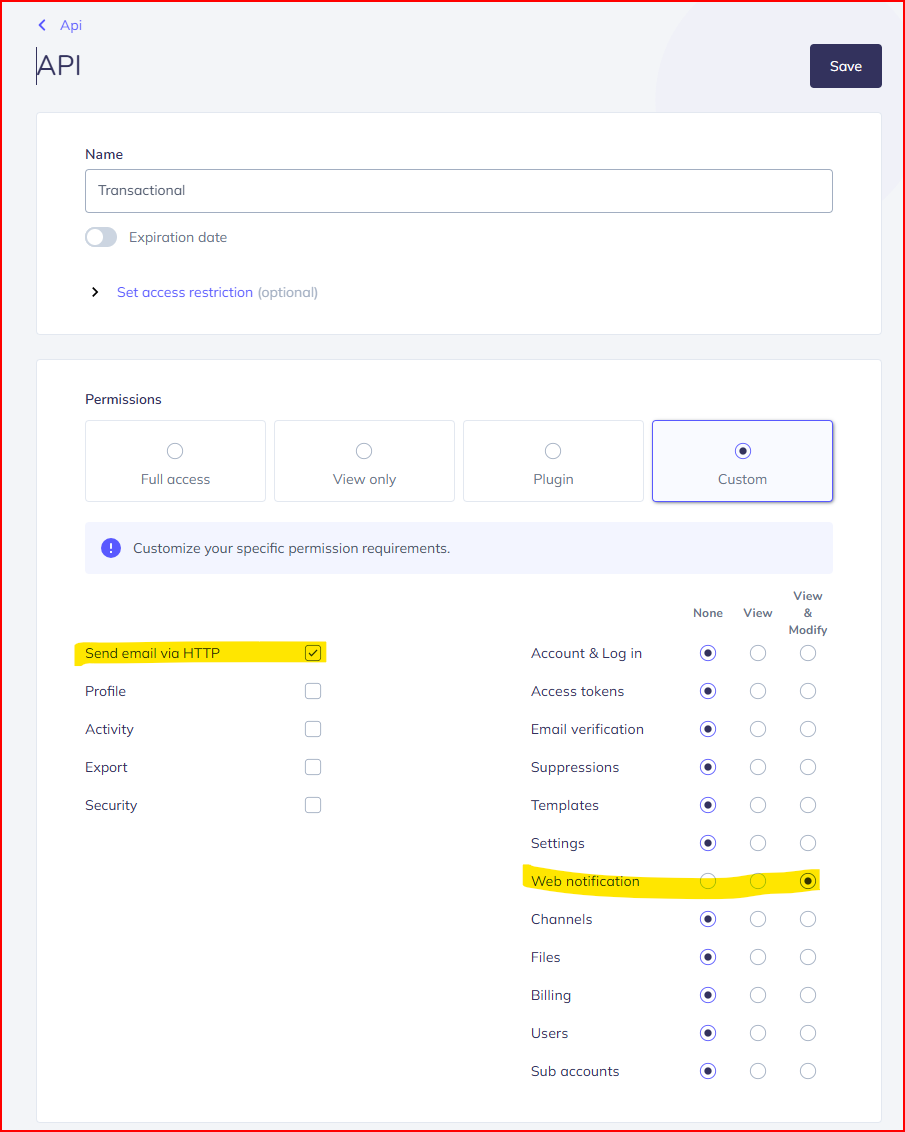905x1132 pixels.
Task: Set Sub accounts to View
Action: click(758, 1071)
